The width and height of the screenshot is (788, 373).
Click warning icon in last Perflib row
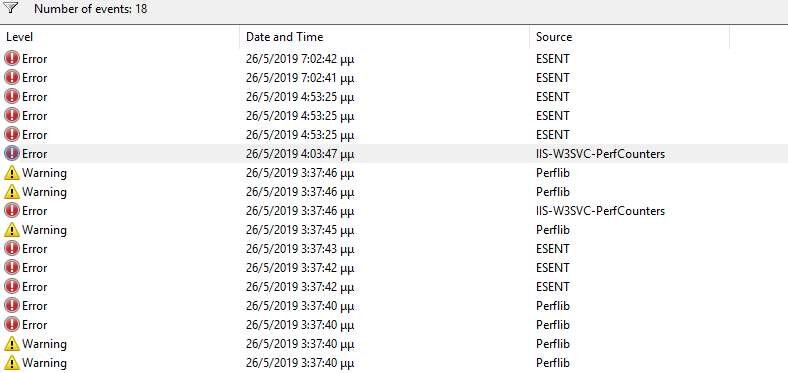point(12,362)
